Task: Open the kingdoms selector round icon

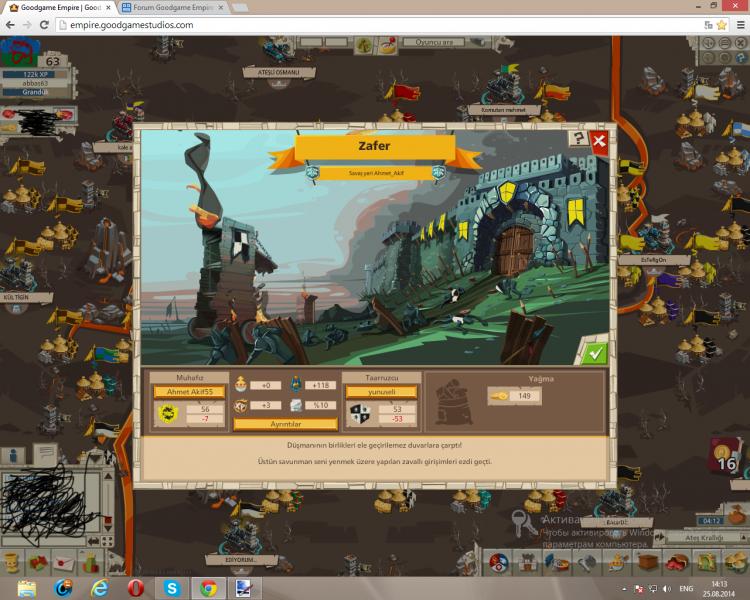Action: (x=498, y=563)
